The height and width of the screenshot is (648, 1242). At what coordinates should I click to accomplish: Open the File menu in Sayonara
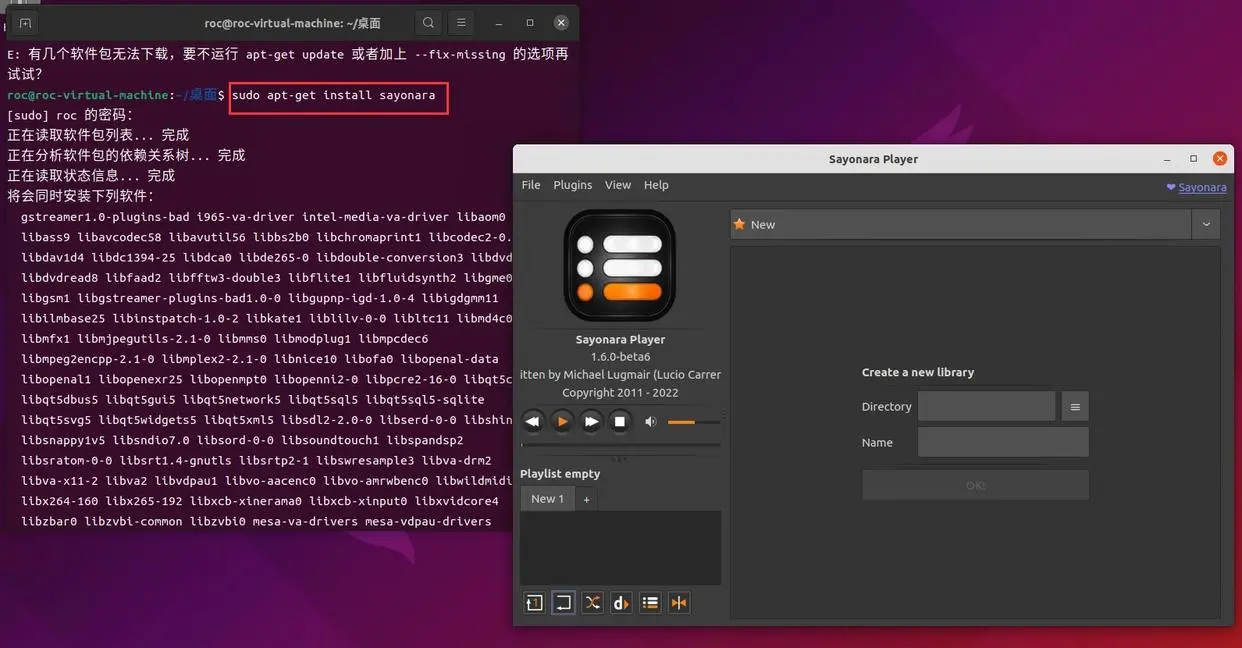click(x=531, y=185)
